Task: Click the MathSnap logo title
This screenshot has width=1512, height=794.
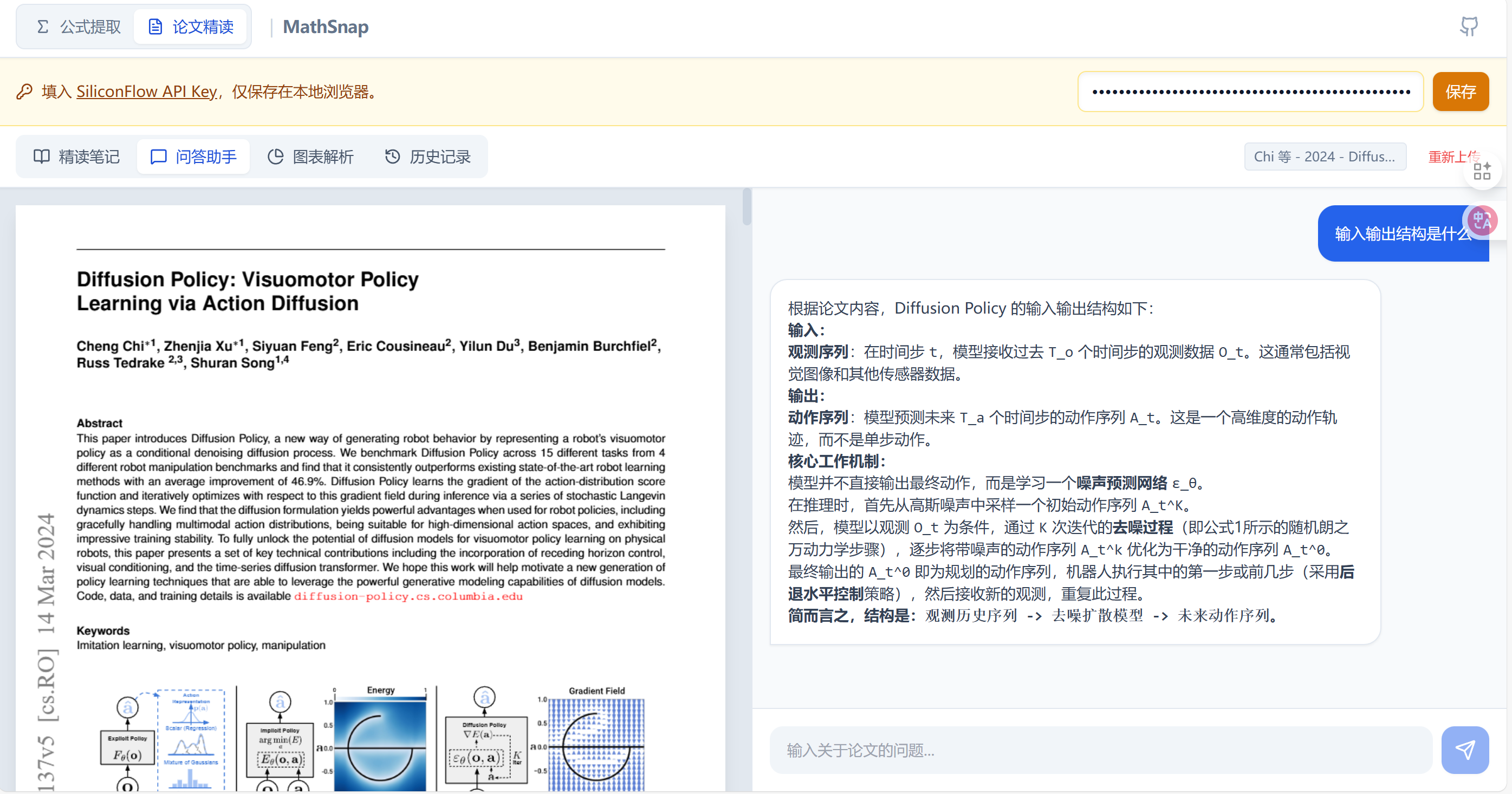Action: point(325,27)
